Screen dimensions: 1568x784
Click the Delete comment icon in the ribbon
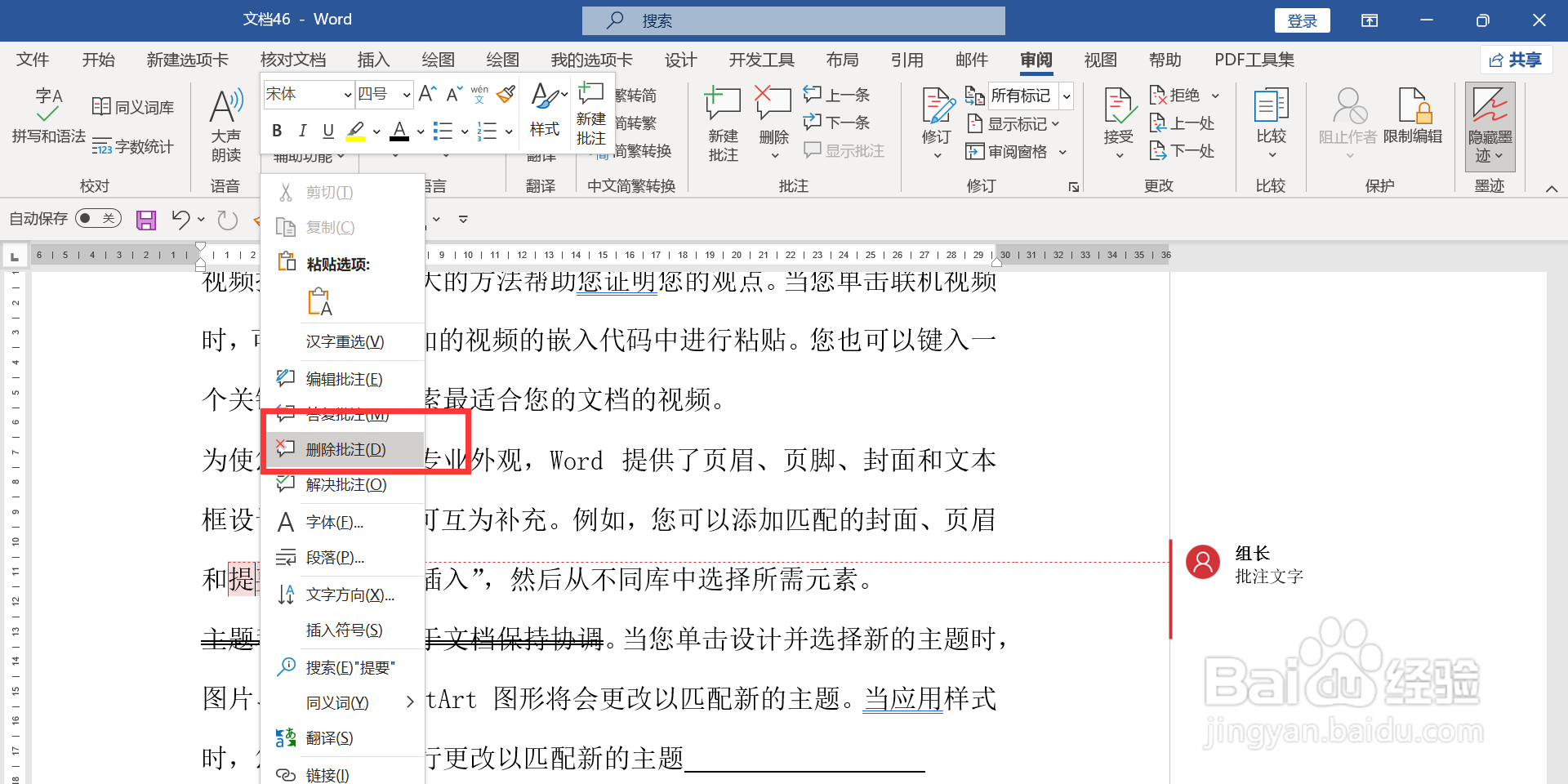pyautogui.click(x=773, y=105)
